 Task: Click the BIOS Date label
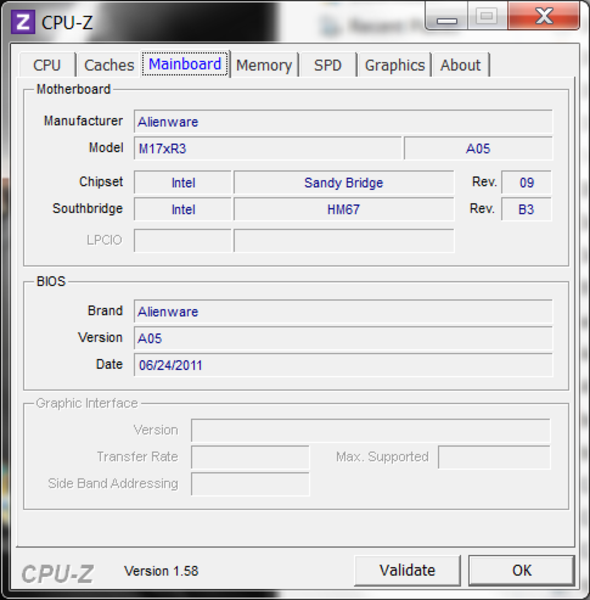[x=109, y=364]
